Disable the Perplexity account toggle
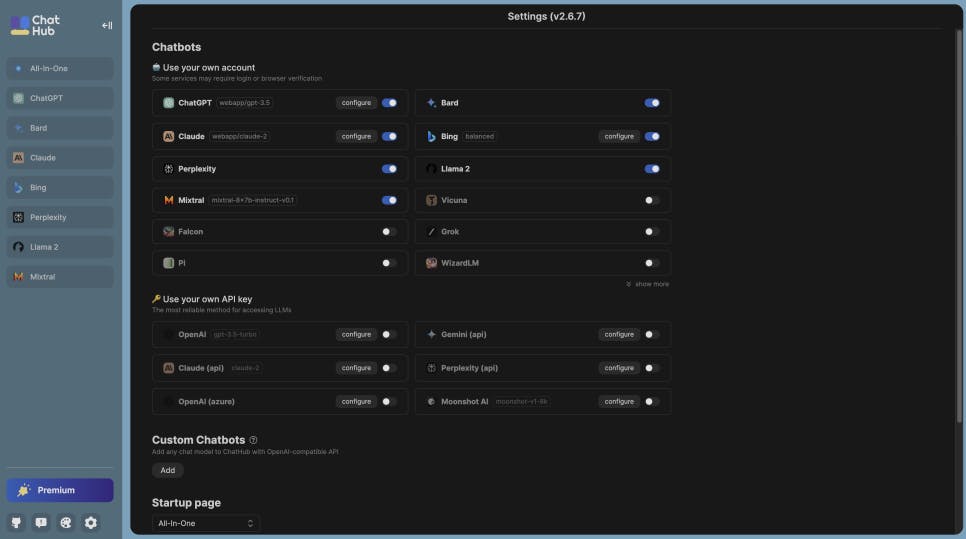Screen dimensions: 966x539 pos(389,169)
